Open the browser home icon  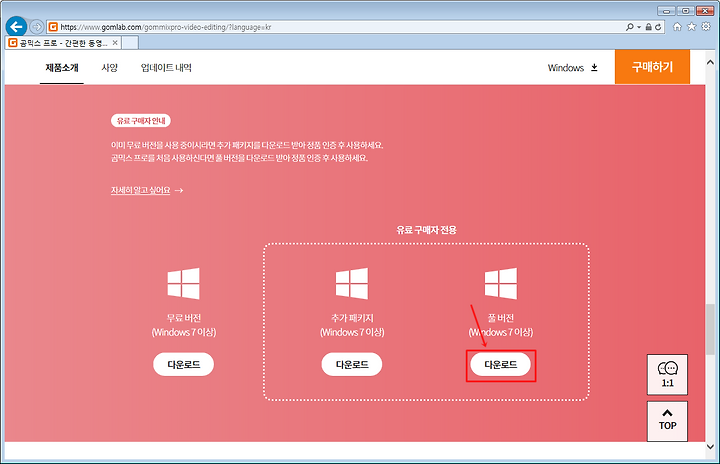pyautogui.click(x=677, y=27)
